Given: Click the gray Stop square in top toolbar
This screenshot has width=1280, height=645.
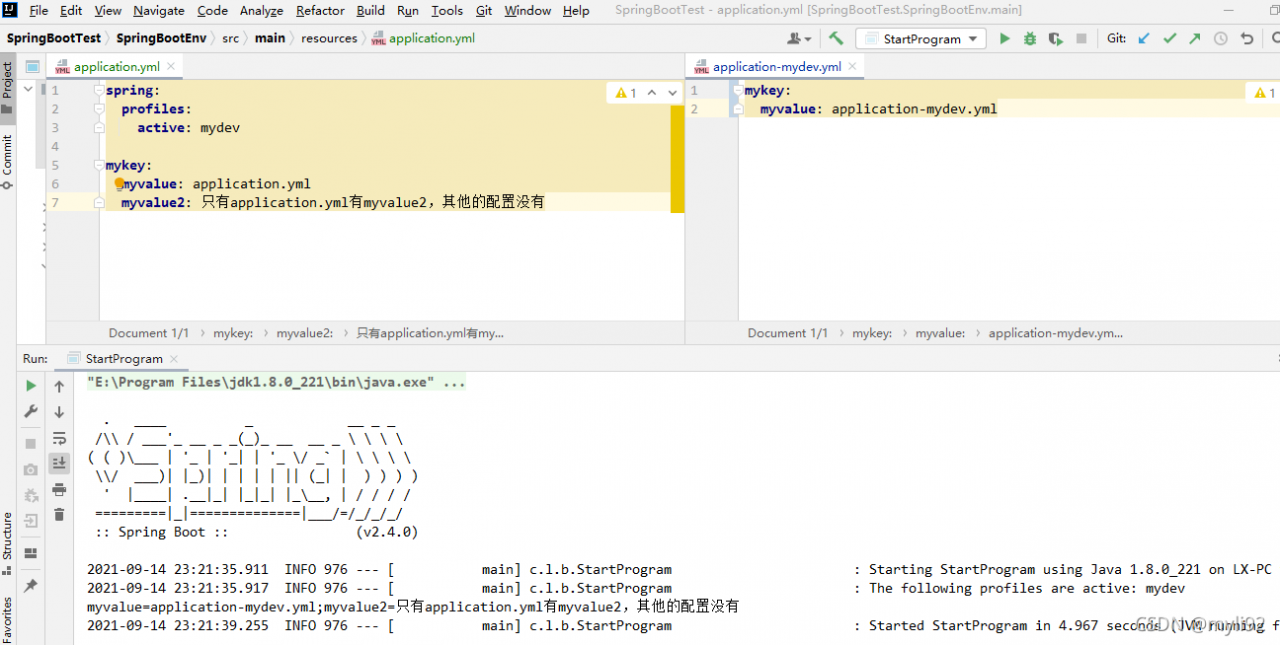Looking at the screenshot, I should pos(1081,38).
